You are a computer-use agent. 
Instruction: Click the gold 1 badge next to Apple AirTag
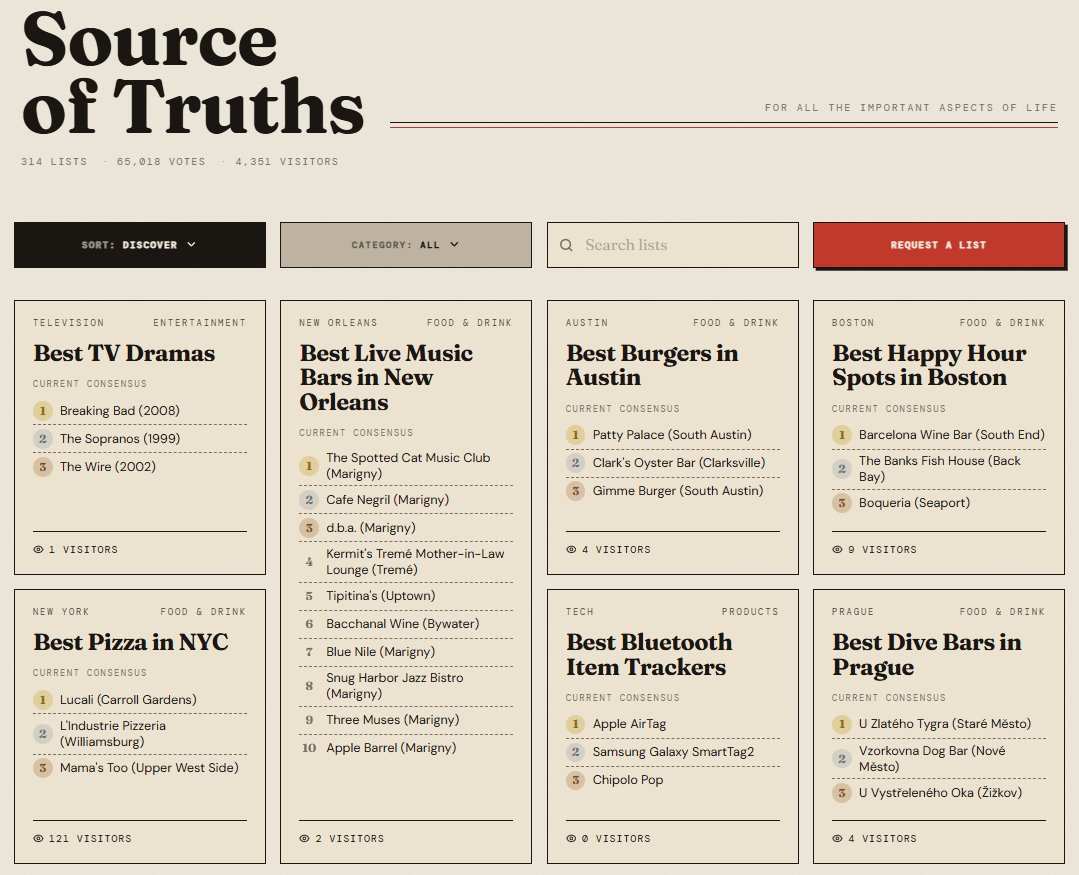575,724
